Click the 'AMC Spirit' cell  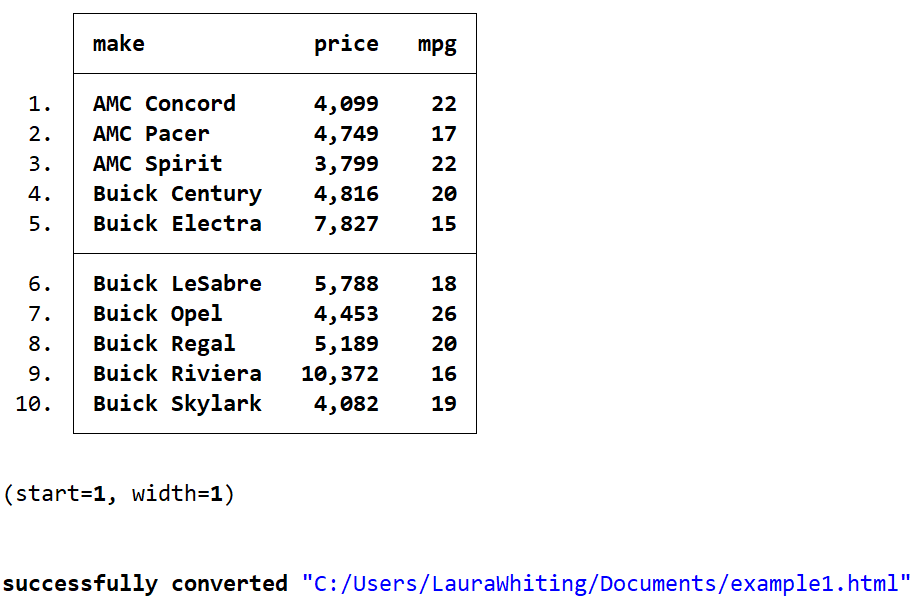[157, 164]
